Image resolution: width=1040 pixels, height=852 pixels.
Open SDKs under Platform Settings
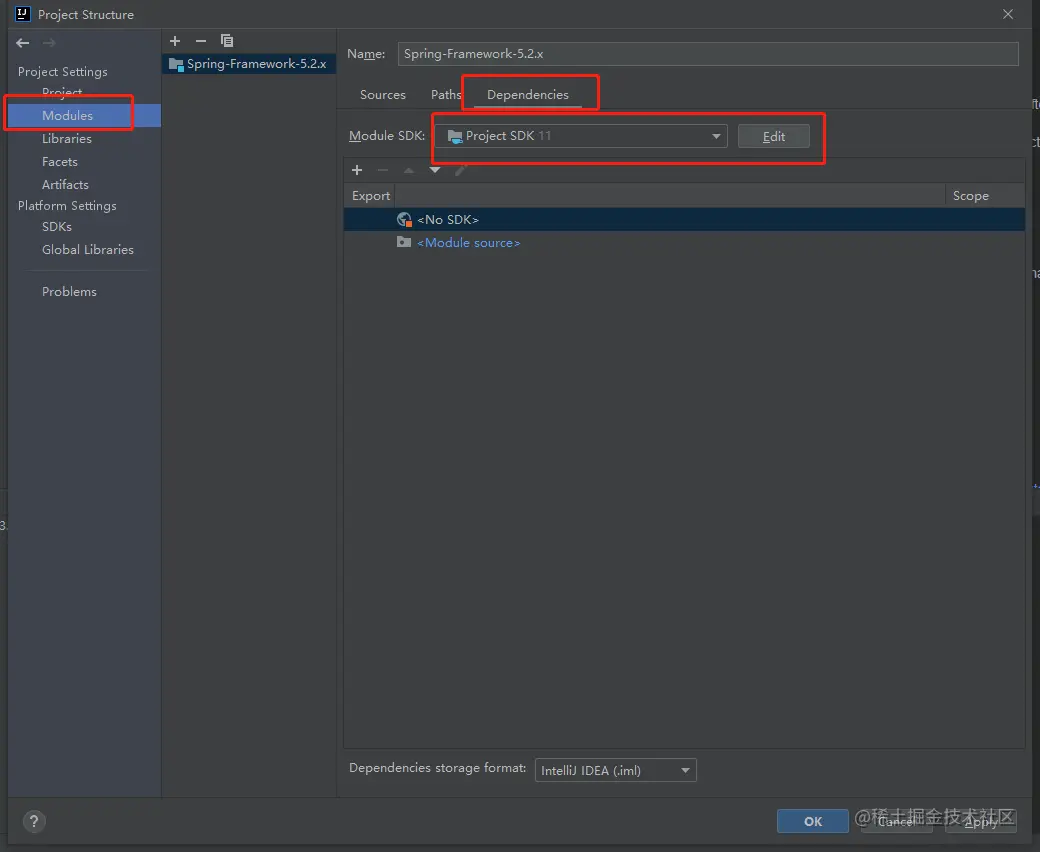pos(56,227)
